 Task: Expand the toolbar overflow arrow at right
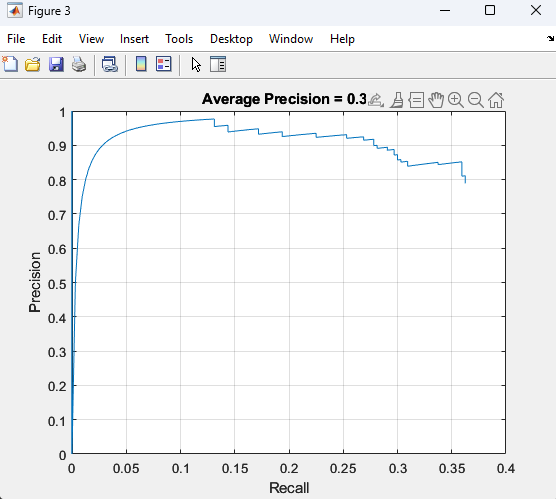point(550,38)
